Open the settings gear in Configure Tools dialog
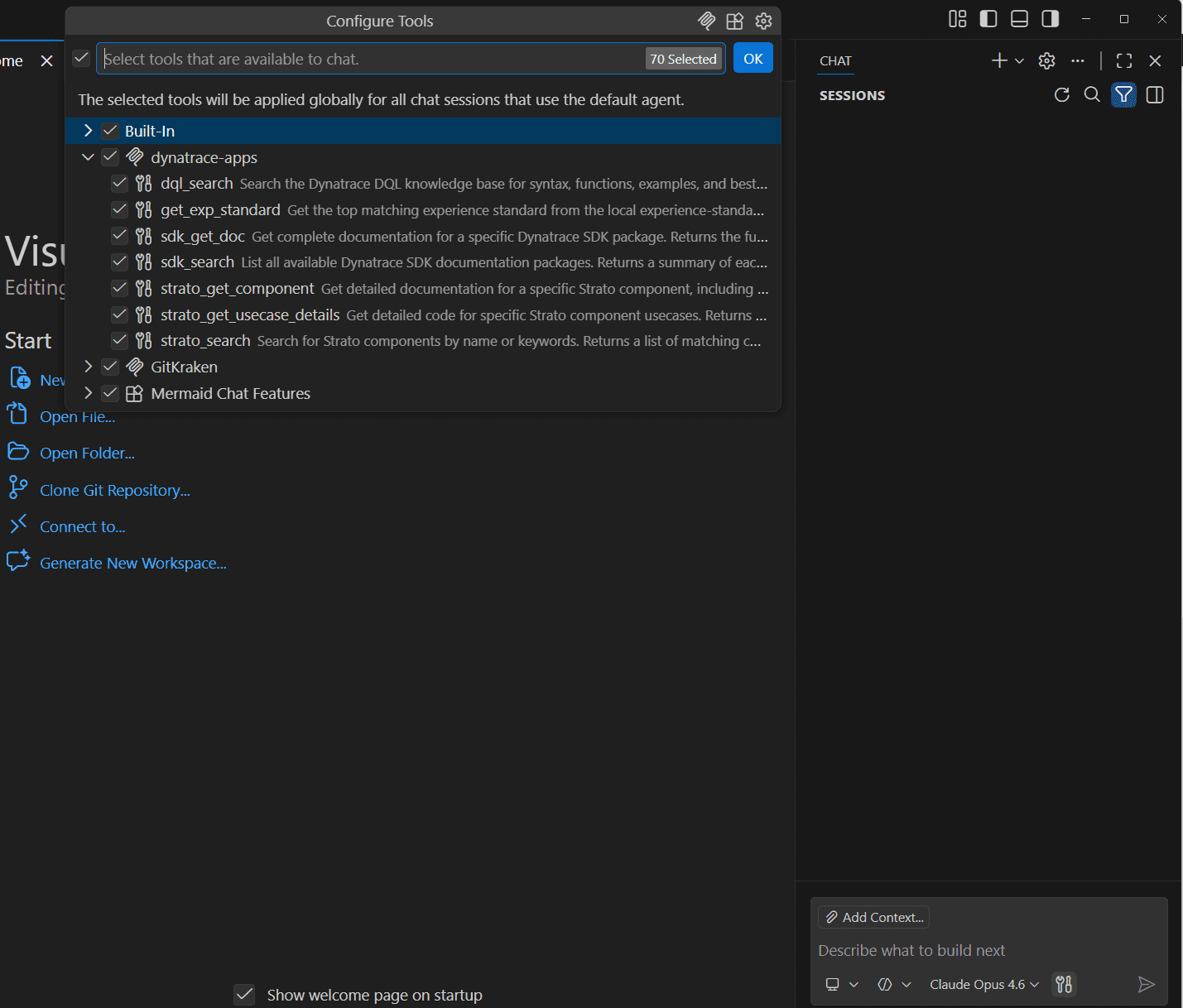 click(x=762, y=21)
